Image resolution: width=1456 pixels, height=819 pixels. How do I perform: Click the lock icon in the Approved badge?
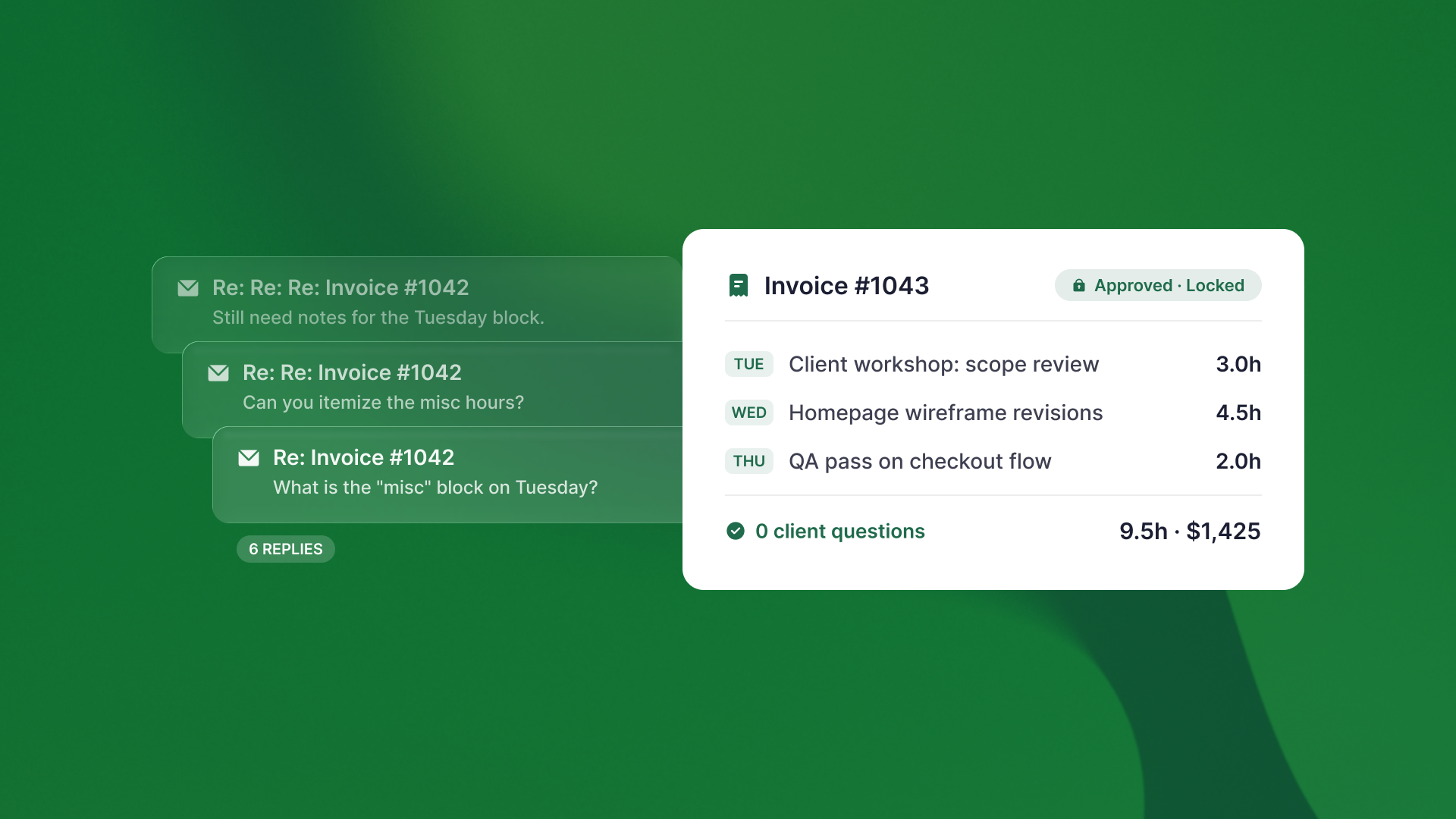point(1078,286)
